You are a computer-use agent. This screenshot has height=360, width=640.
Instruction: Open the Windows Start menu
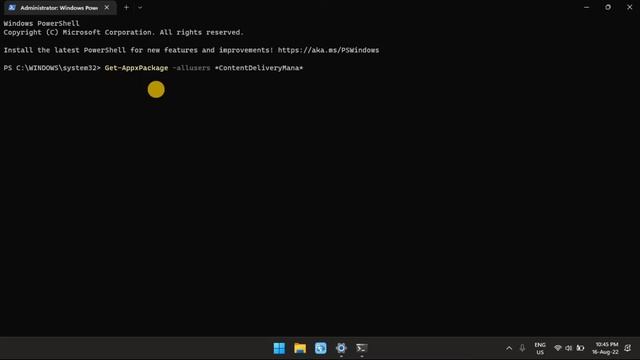[x=279, y=348]
